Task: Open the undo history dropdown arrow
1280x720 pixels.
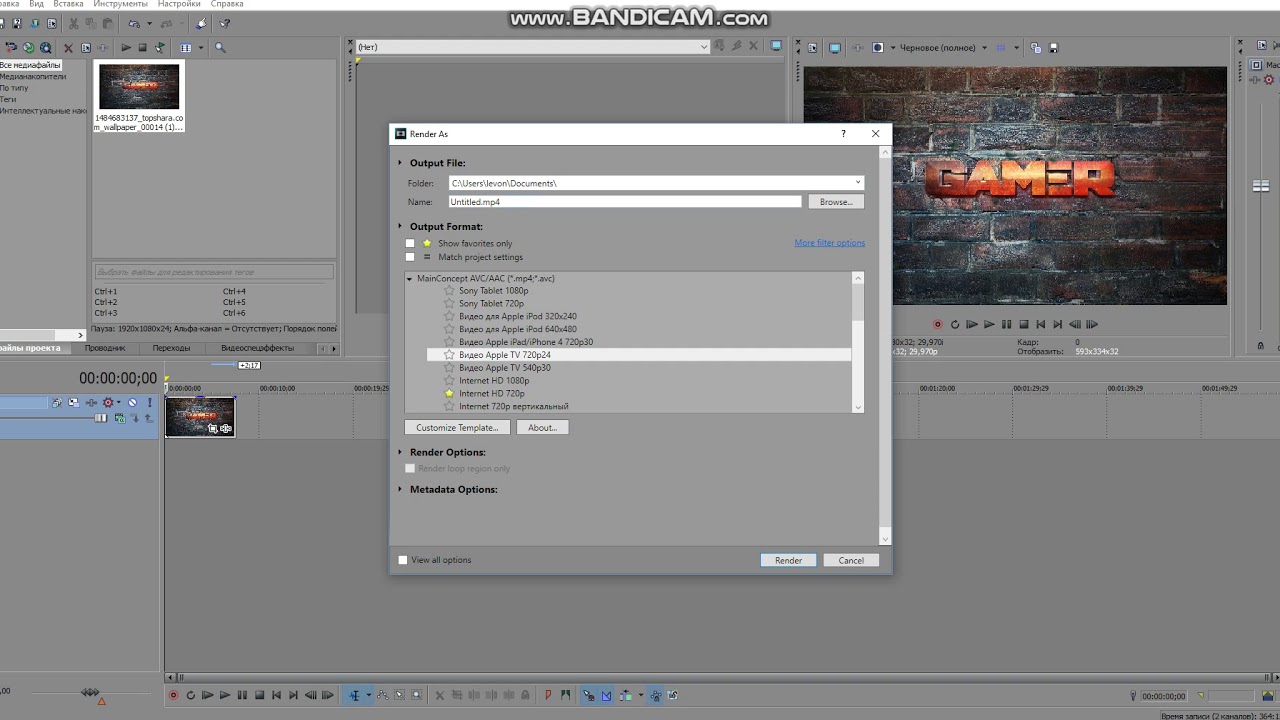Action: point(149,23)
